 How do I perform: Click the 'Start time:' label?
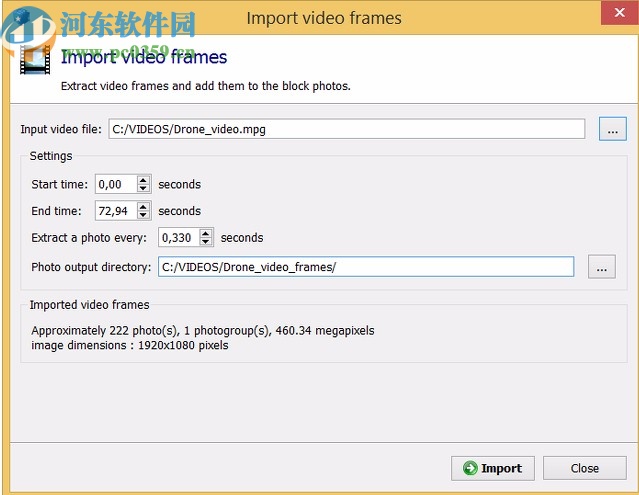click(59, 185)
